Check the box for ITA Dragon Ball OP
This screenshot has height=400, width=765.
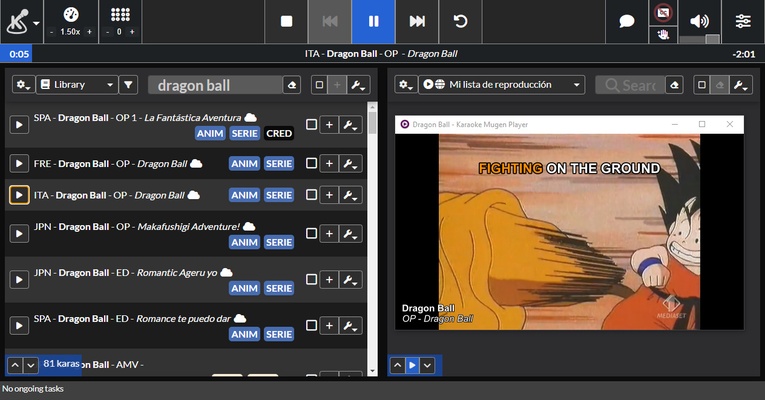click(311, 195)
